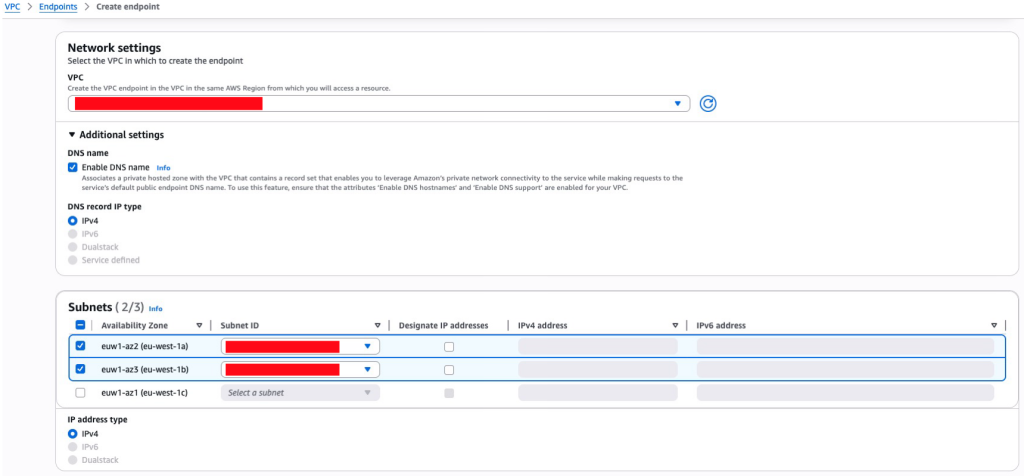The width and height of the screenshot is (1024, 476).
Task: Click Info link beside Subnets heading
Action: click(155, 309)
